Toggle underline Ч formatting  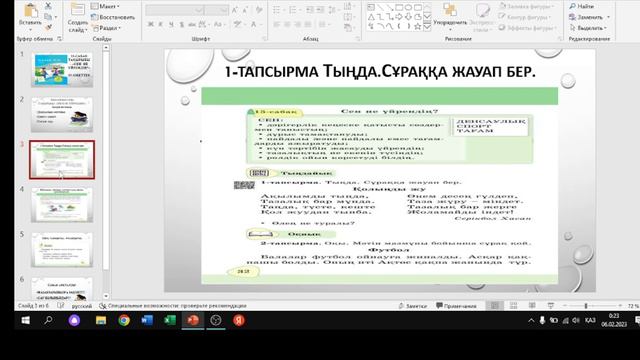tap(171, 24)
